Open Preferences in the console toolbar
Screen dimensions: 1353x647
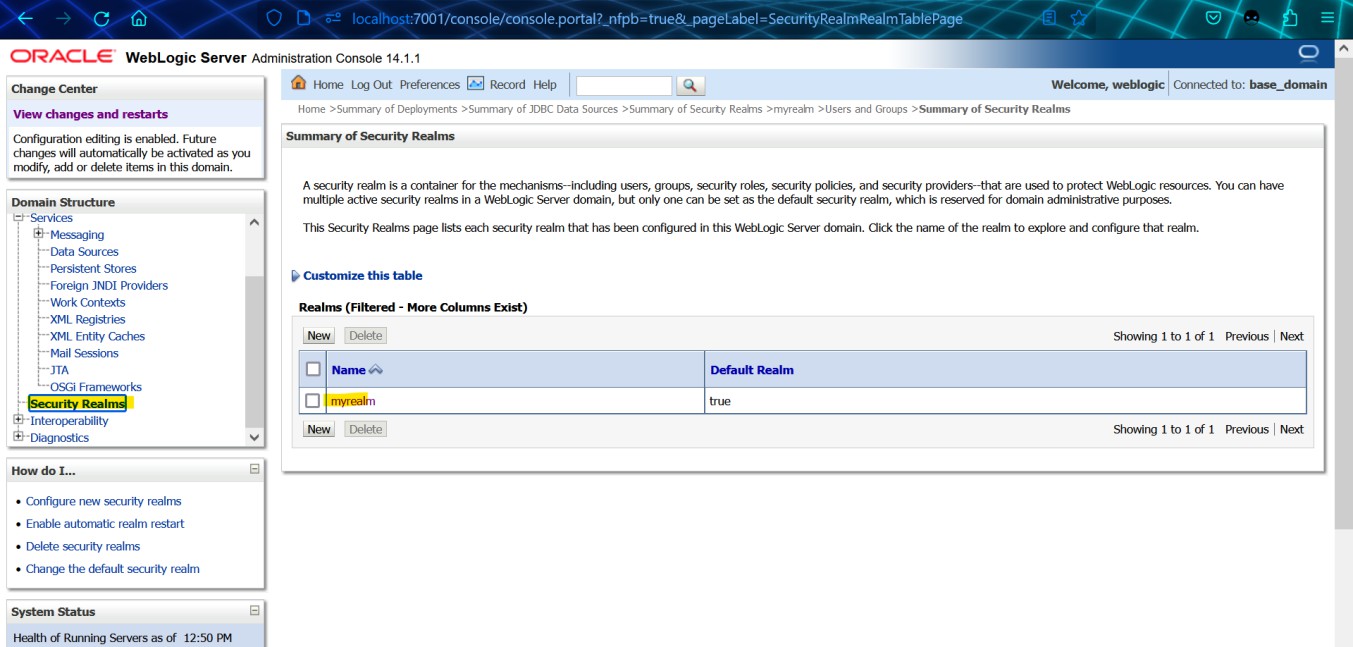coord(429,85)
